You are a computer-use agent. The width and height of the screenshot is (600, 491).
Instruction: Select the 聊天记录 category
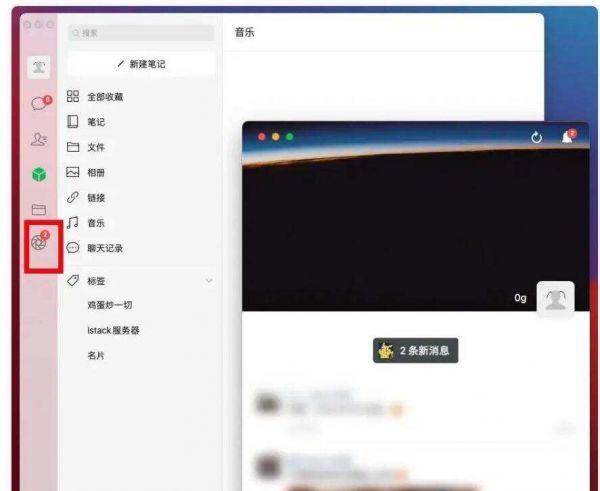[104, 248]
